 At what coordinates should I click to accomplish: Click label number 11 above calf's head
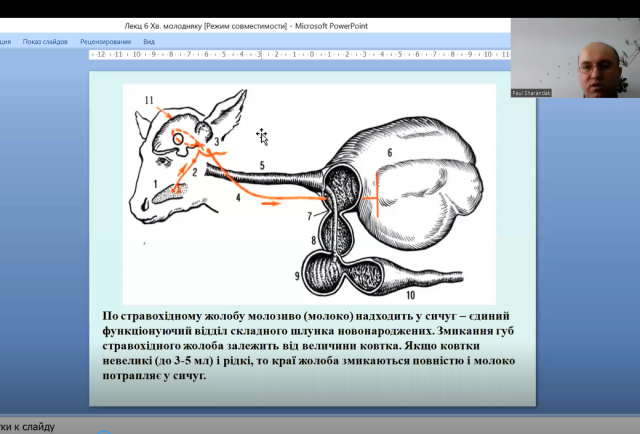[150, 101]
